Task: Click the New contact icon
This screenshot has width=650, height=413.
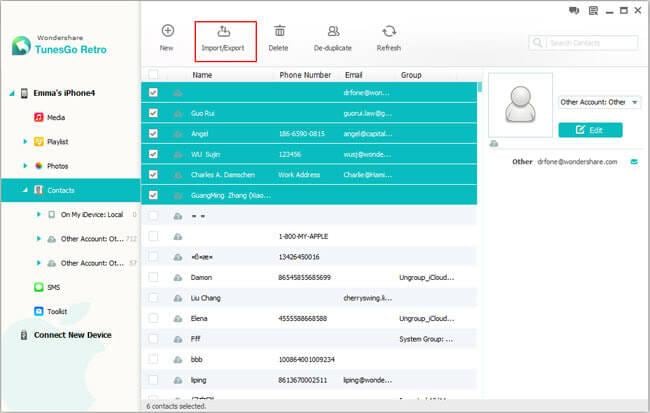Action: coord(167,31)
